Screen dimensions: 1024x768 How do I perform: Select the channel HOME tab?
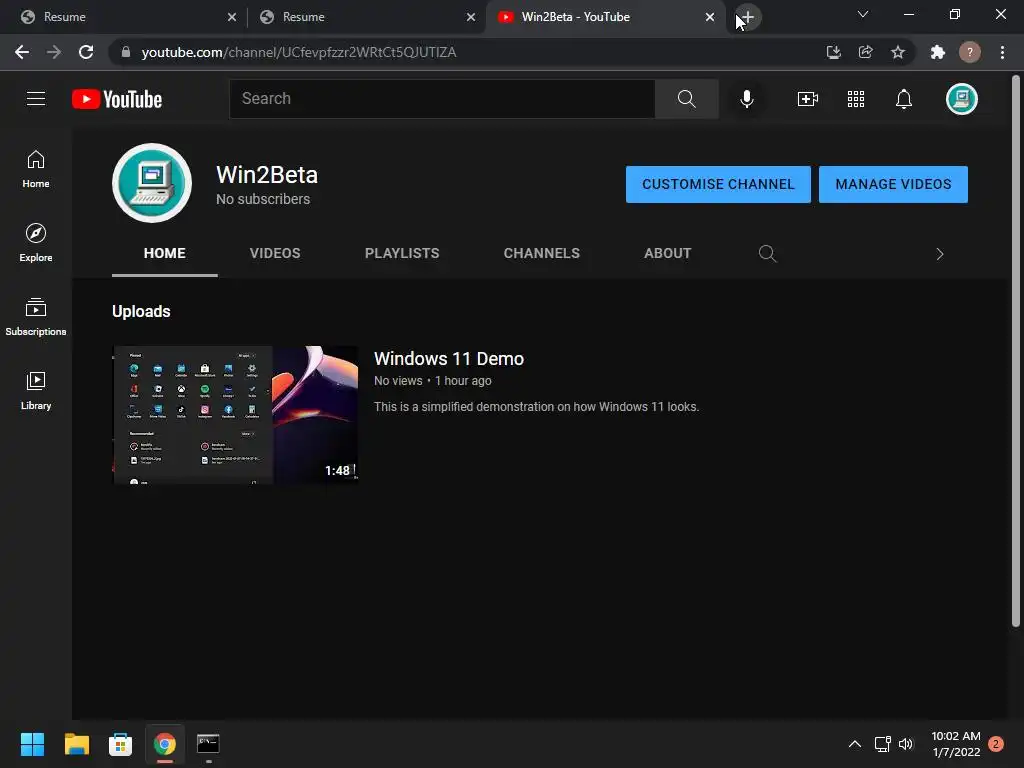[165, 253]
